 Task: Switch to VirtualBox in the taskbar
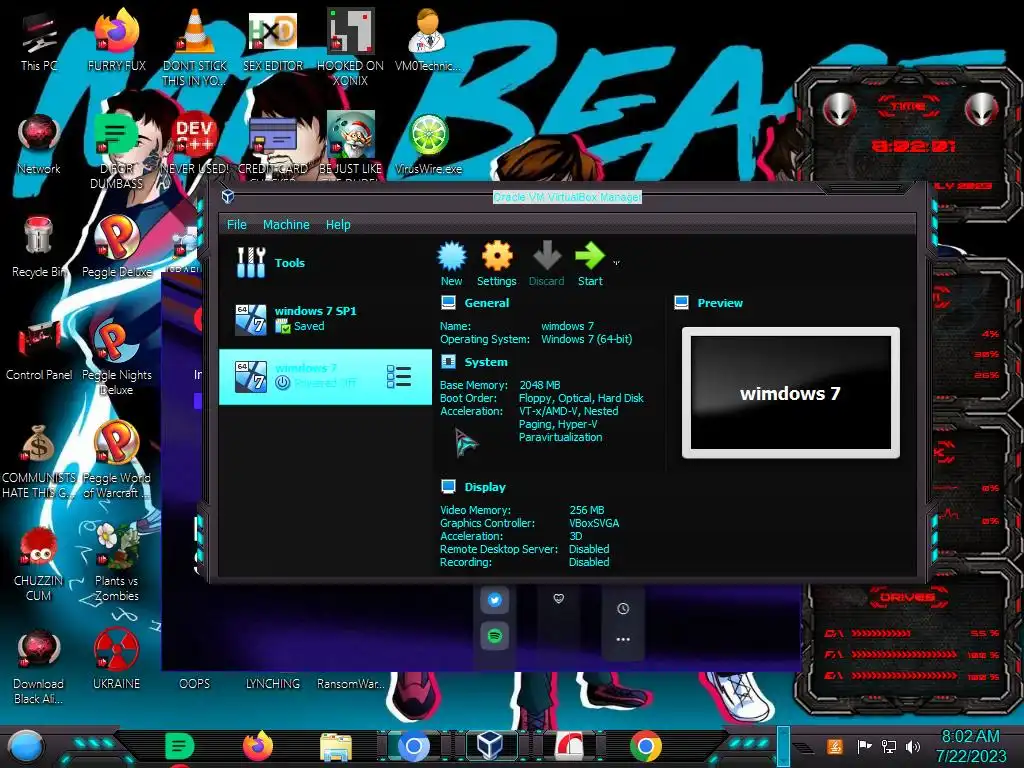[490, 745]
